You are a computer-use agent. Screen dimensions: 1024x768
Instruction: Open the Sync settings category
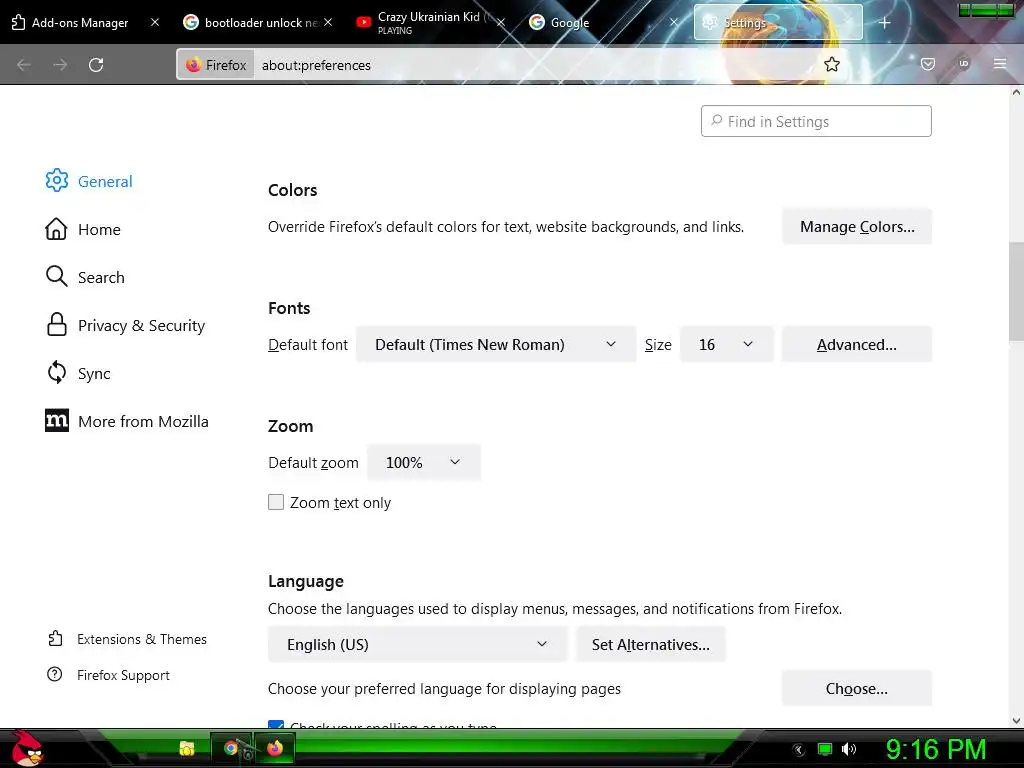click(94, 373)
